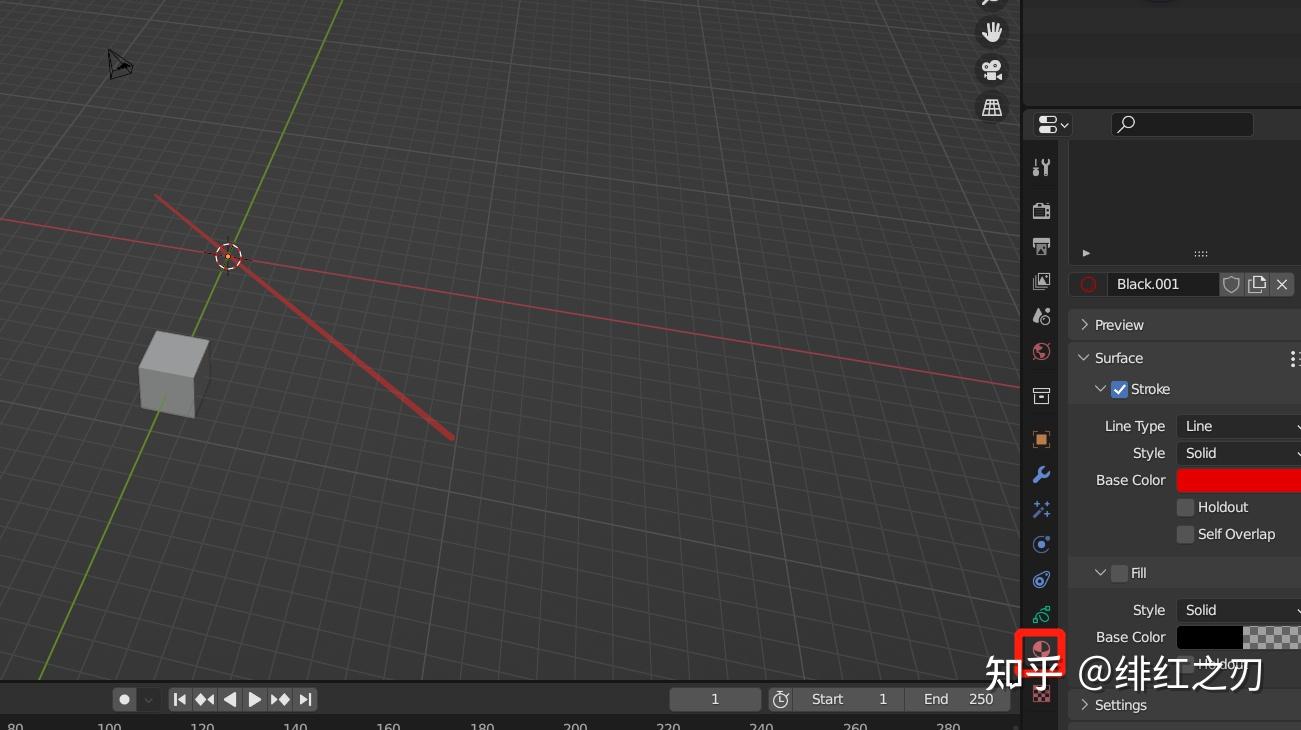The width and height of the screenshot is (1301, 730).
Task: Activate the Move view hand gizmo
Action: [x=991, y=31]
